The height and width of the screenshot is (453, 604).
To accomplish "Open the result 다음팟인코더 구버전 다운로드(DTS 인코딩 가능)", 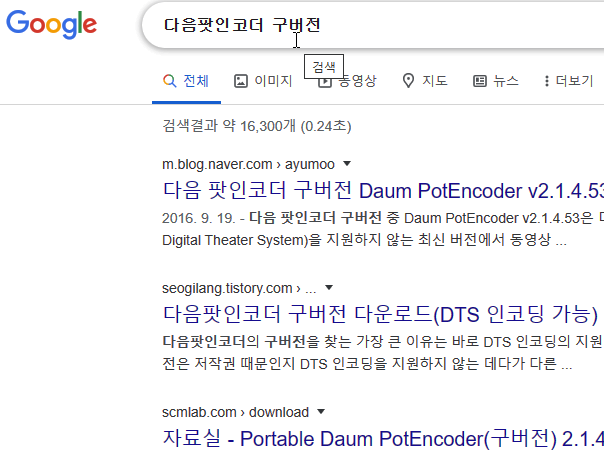I will click(380, 314).
